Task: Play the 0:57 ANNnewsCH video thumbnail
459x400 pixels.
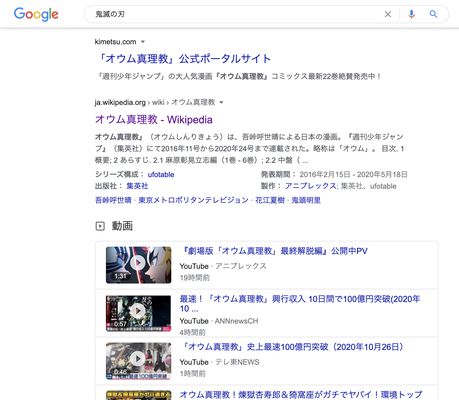Action: 138,313
